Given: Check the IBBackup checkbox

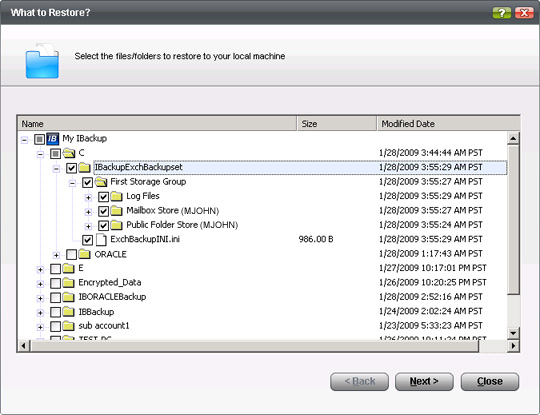Looking at the screenshot, I should coord(55,312).
